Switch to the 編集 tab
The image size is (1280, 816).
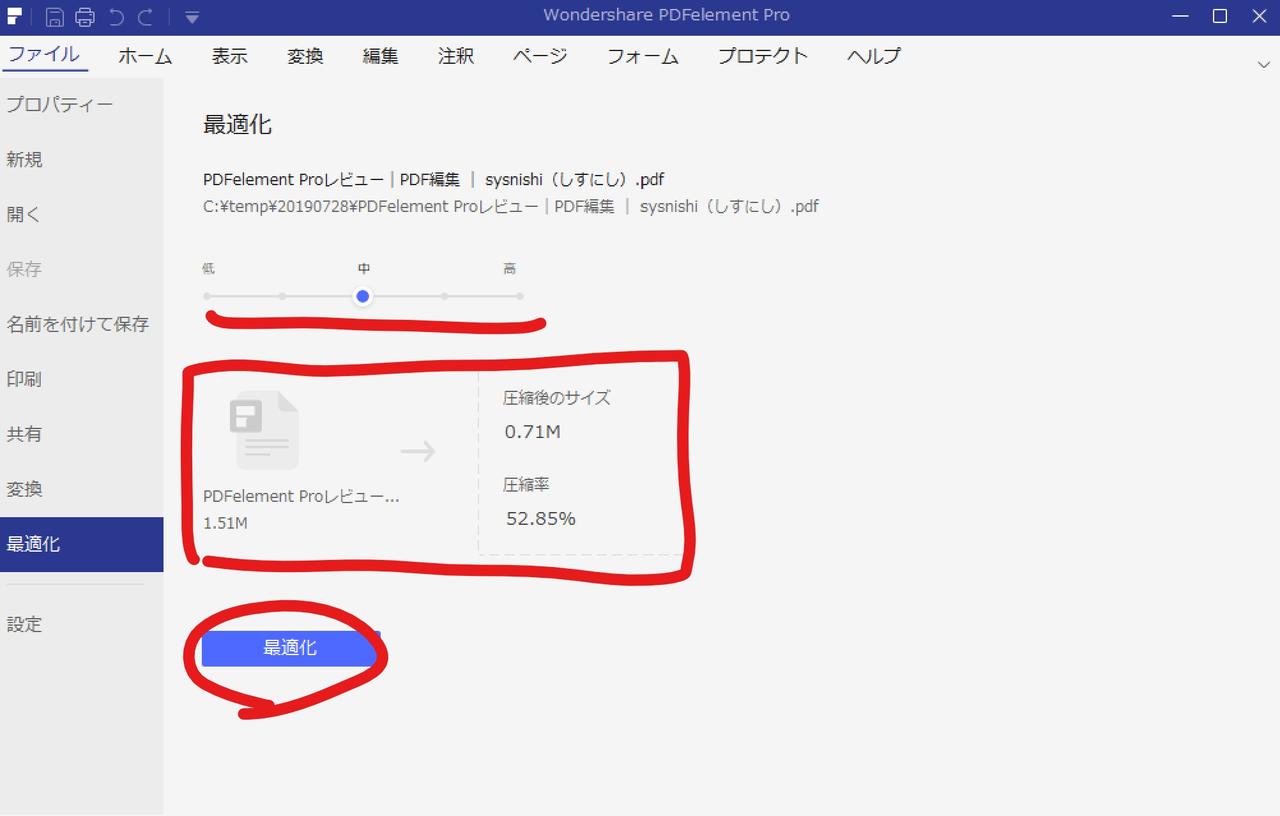pos(380,56)
